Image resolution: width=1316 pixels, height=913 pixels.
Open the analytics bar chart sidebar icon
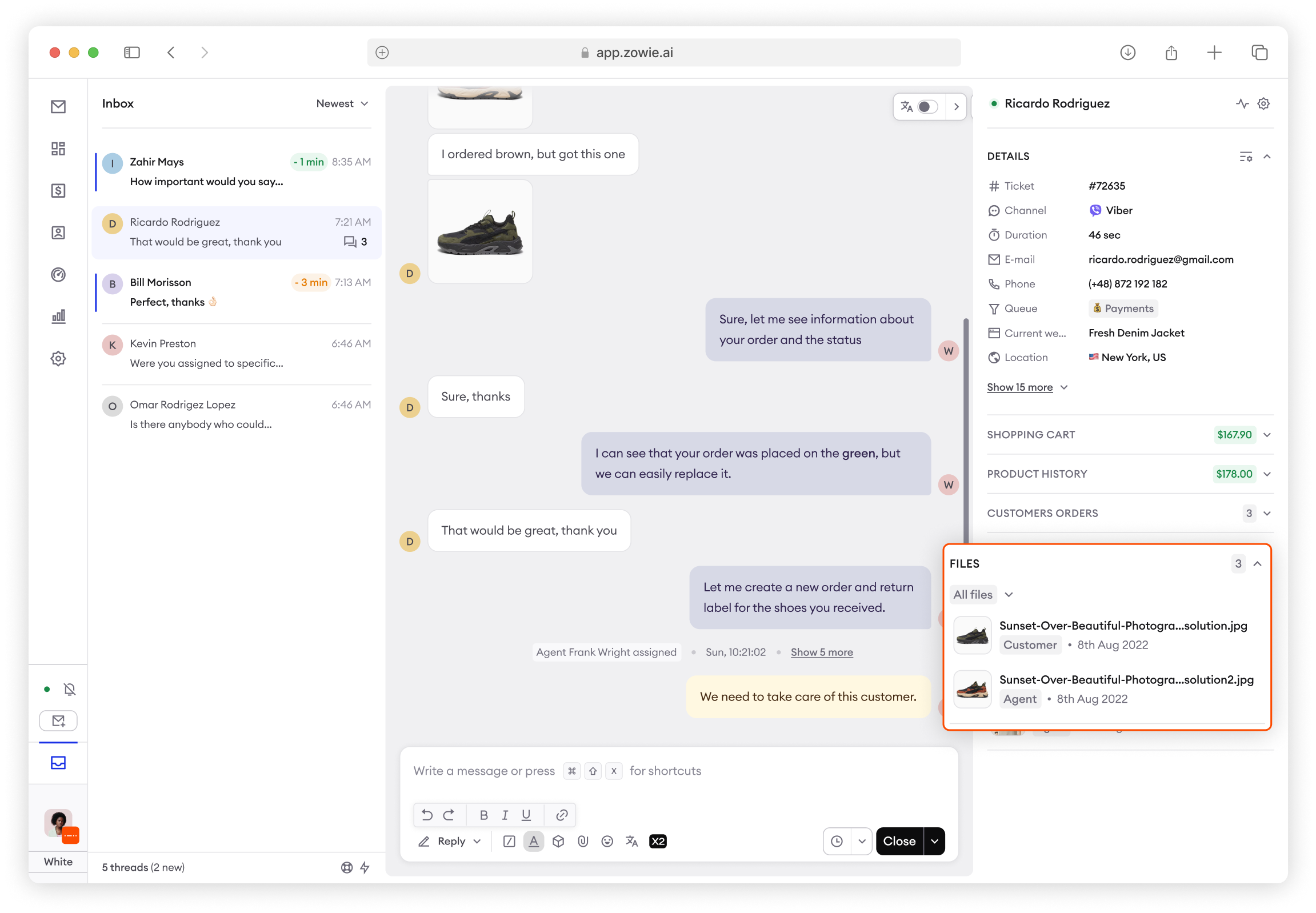[x=58, y=317]
